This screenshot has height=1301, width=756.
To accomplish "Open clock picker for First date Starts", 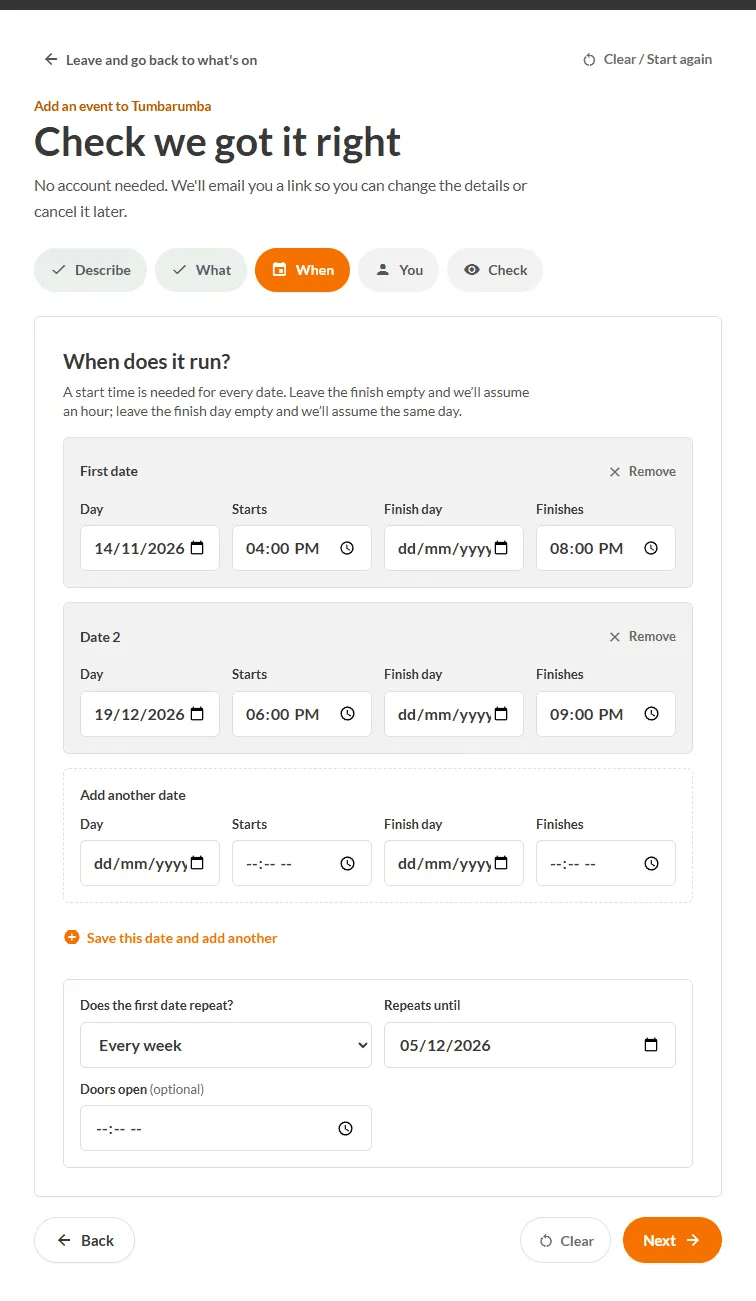I will point(347,548).
